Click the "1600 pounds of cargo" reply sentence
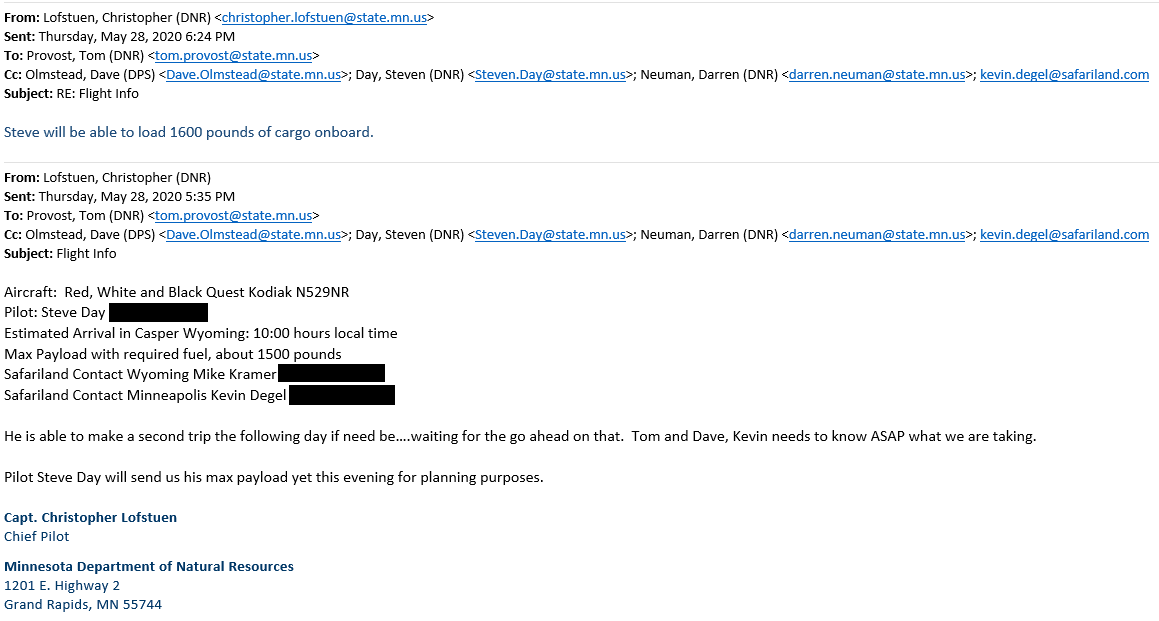1159x621 pixels. (189, 132)
